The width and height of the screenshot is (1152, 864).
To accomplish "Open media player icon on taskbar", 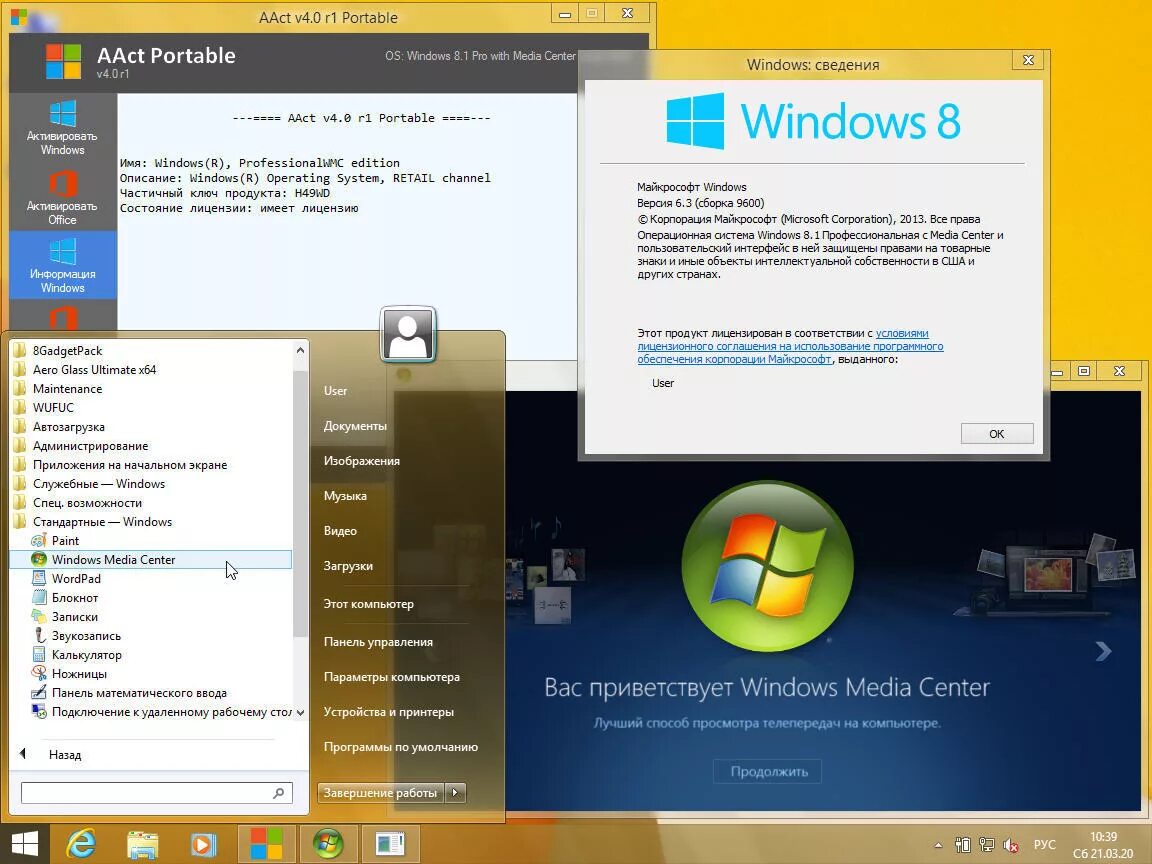I will click(x=203, y=845).
